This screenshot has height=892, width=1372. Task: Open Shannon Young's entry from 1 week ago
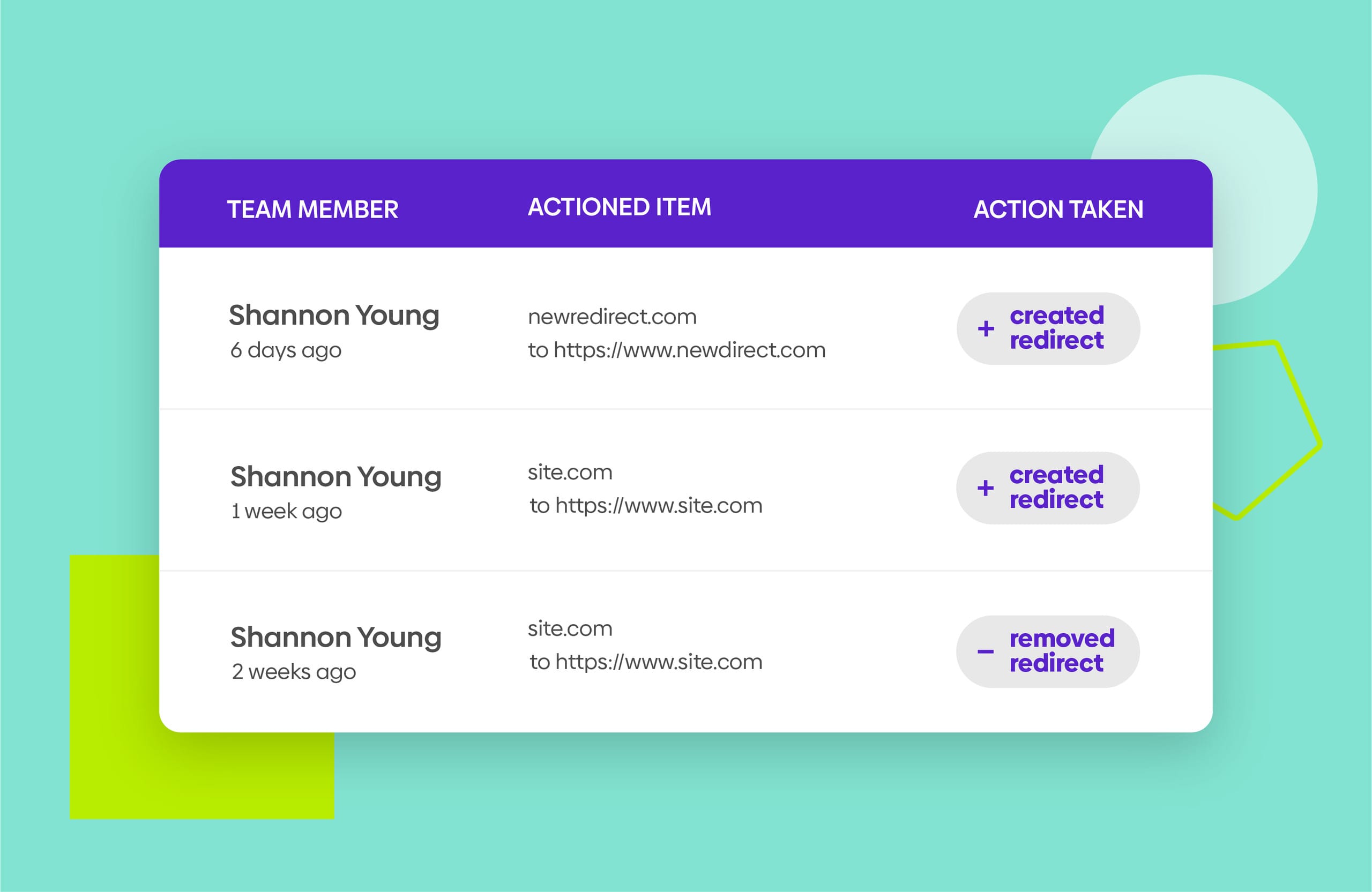(x=335, y=477)
